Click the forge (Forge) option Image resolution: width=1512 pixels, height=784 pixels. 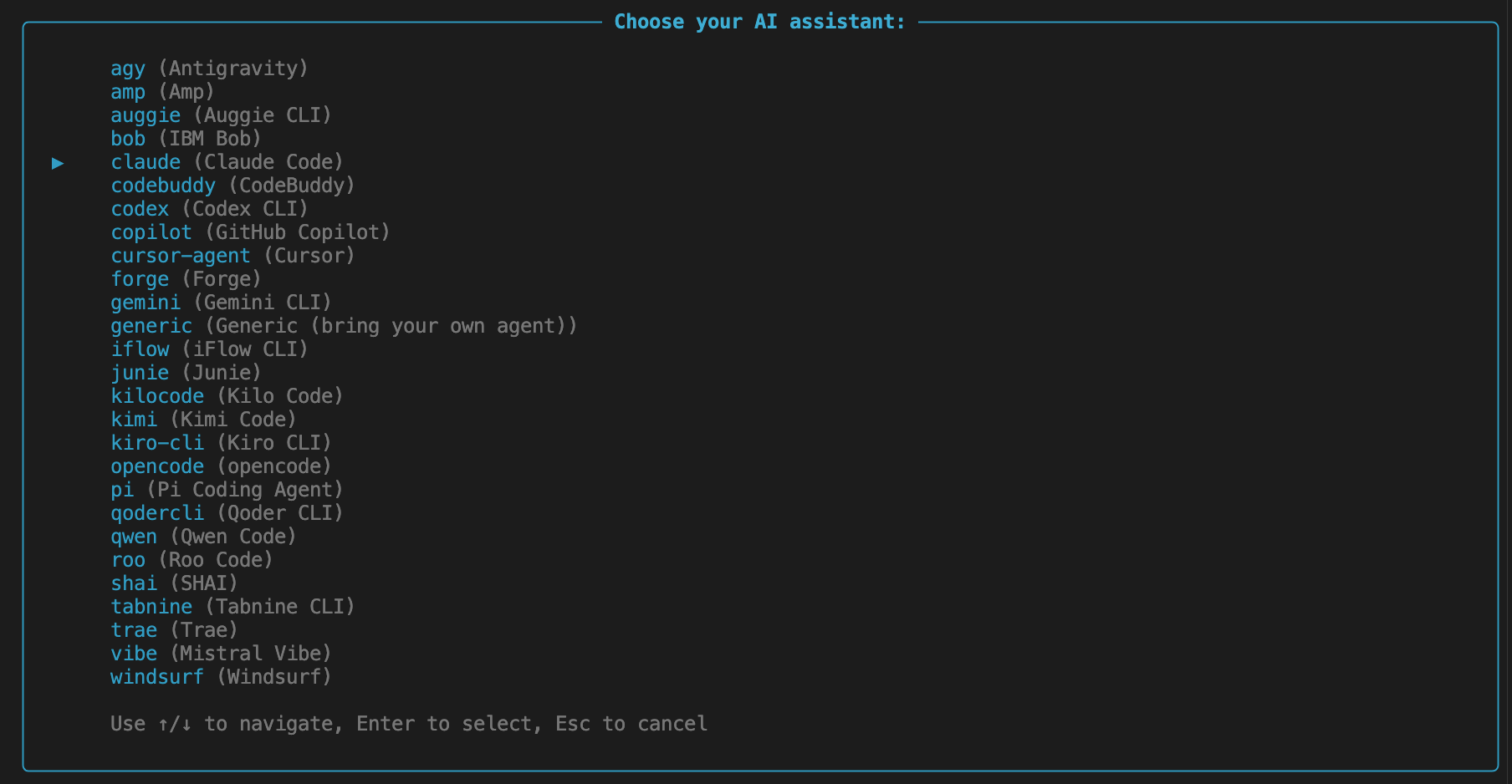click(x=186, y=279)
